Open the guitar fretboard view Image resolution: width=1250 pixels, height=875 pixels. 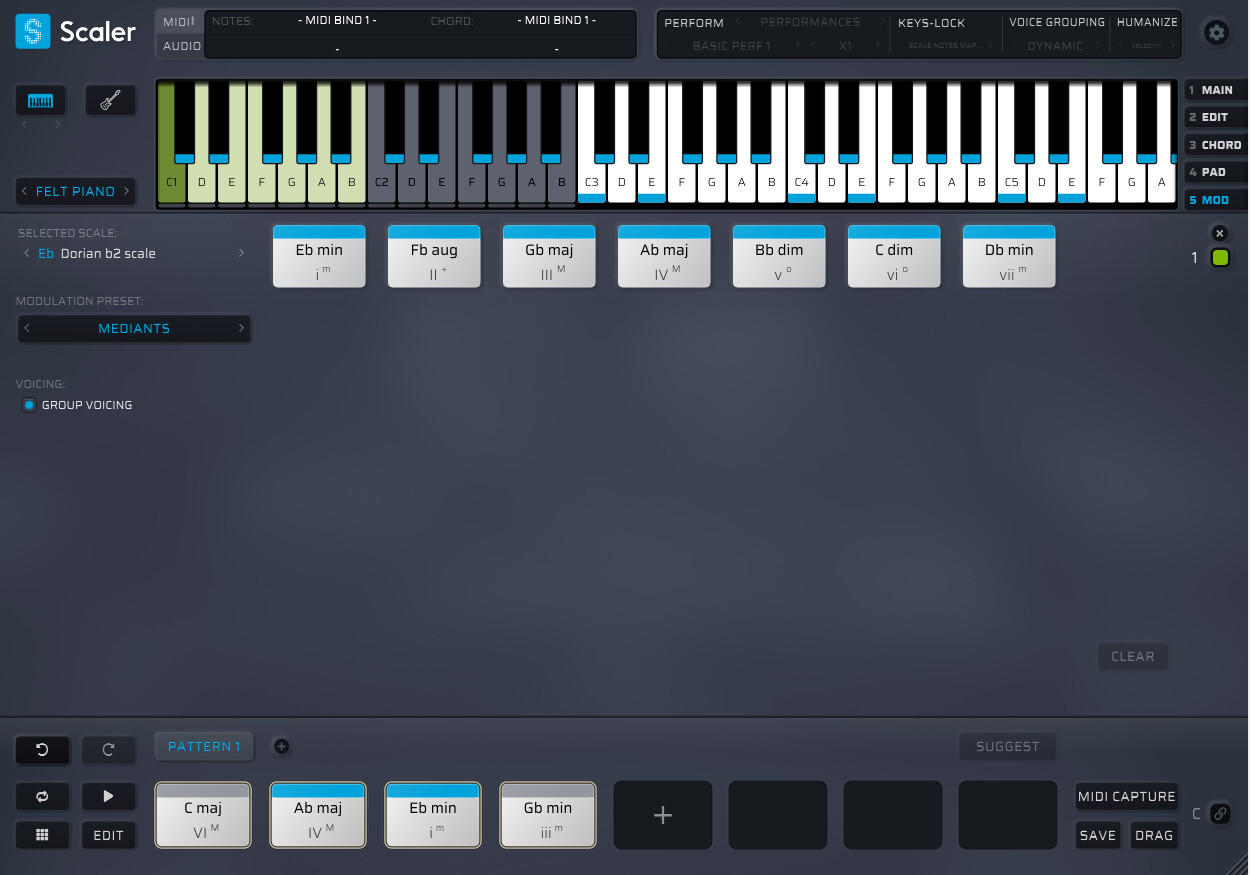pos(110,100)
